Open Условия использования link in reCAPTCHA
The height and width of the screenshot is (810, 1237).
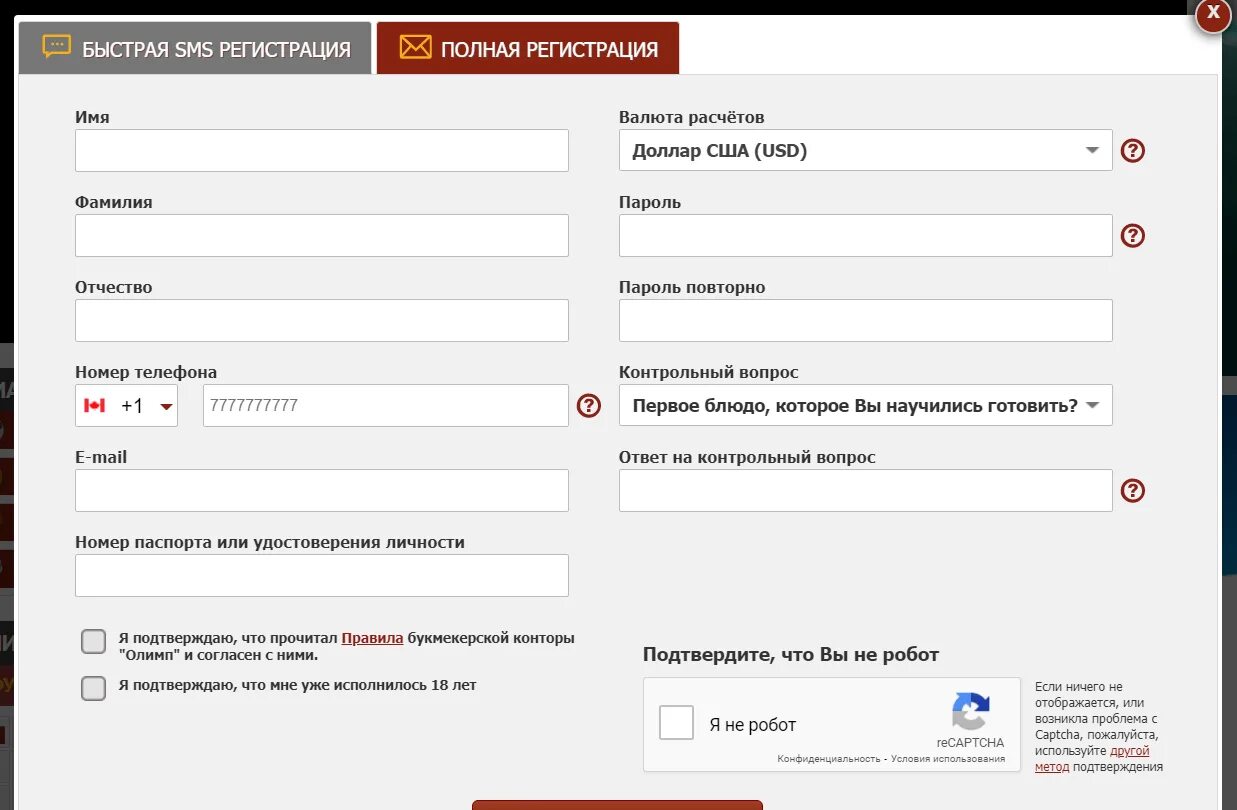948,759
